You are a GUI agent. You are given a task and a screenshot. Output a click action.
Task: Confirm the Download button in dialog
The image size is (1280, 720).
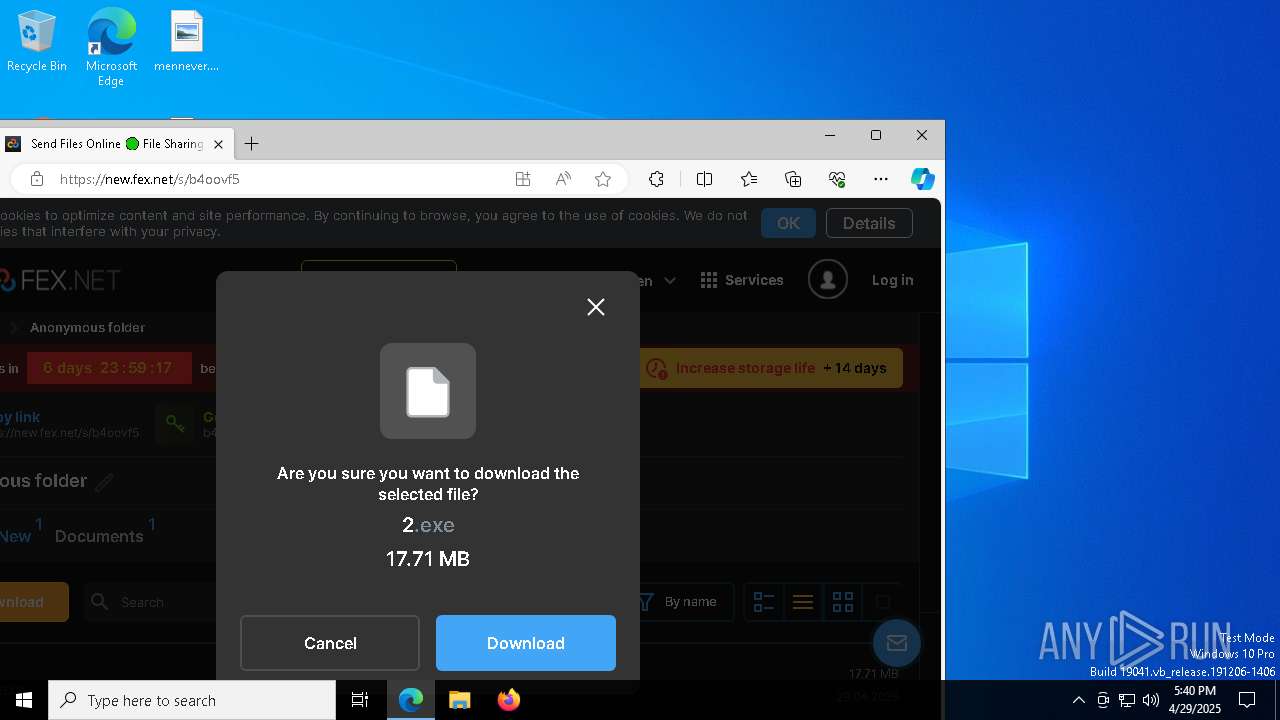pos(526,643)
